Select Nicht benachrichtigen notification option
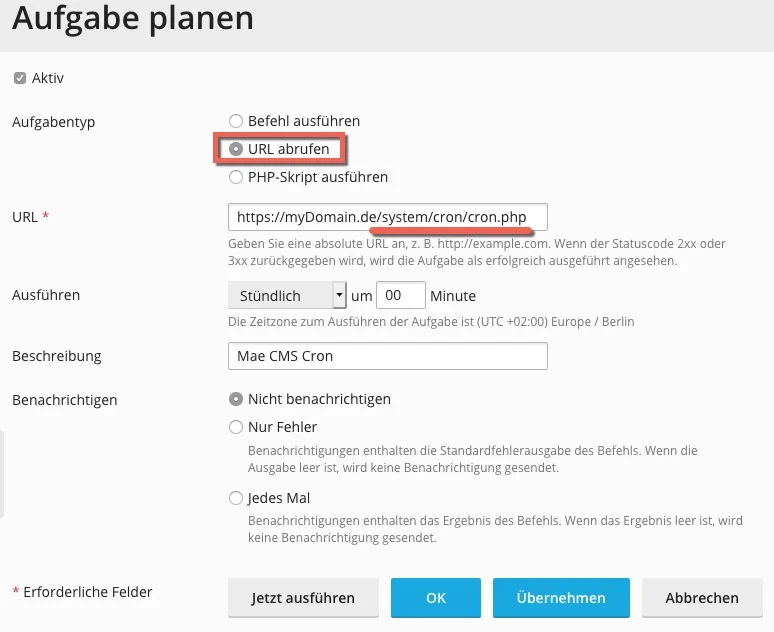Viewport: 774px width, 632px height. click(x=236, y=399)
